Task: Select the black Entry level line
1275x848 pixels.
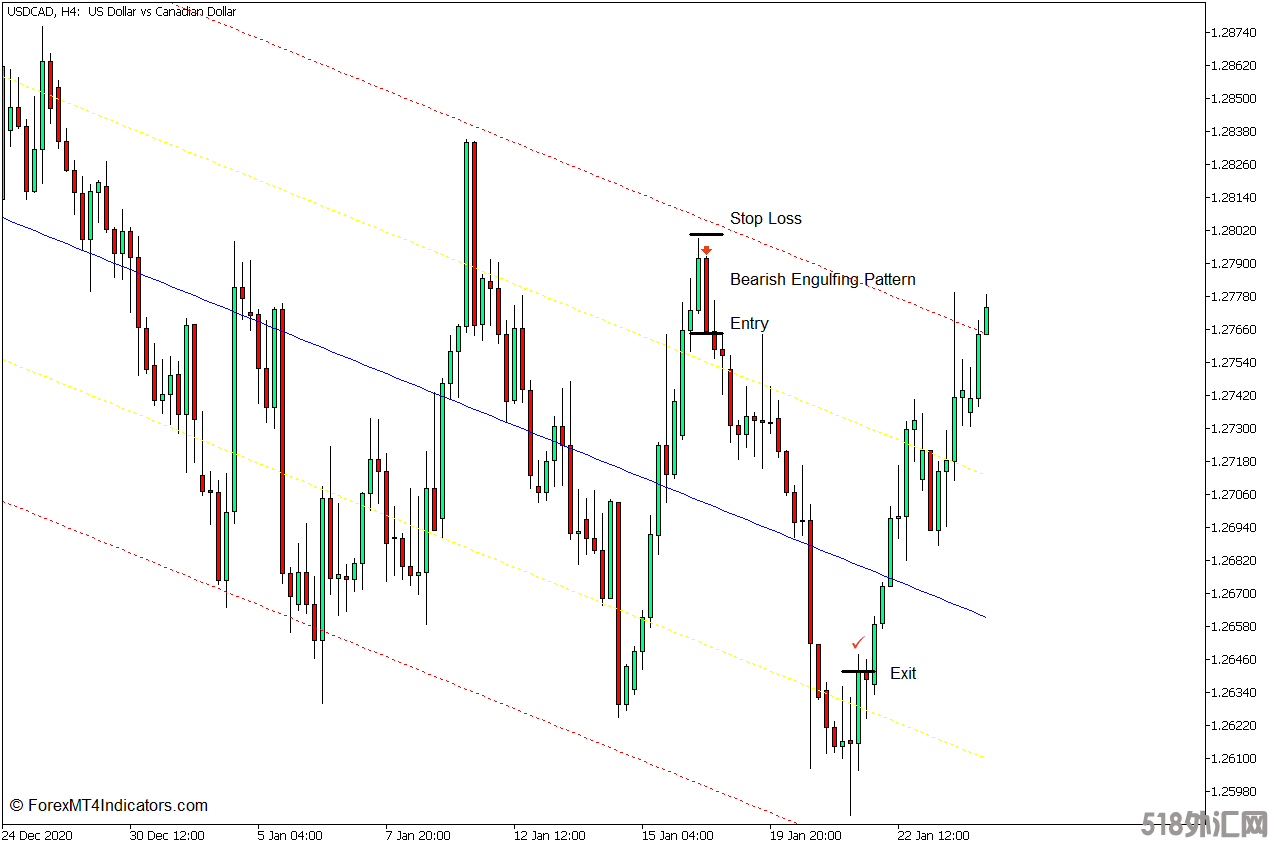Action: coord(706,333)
